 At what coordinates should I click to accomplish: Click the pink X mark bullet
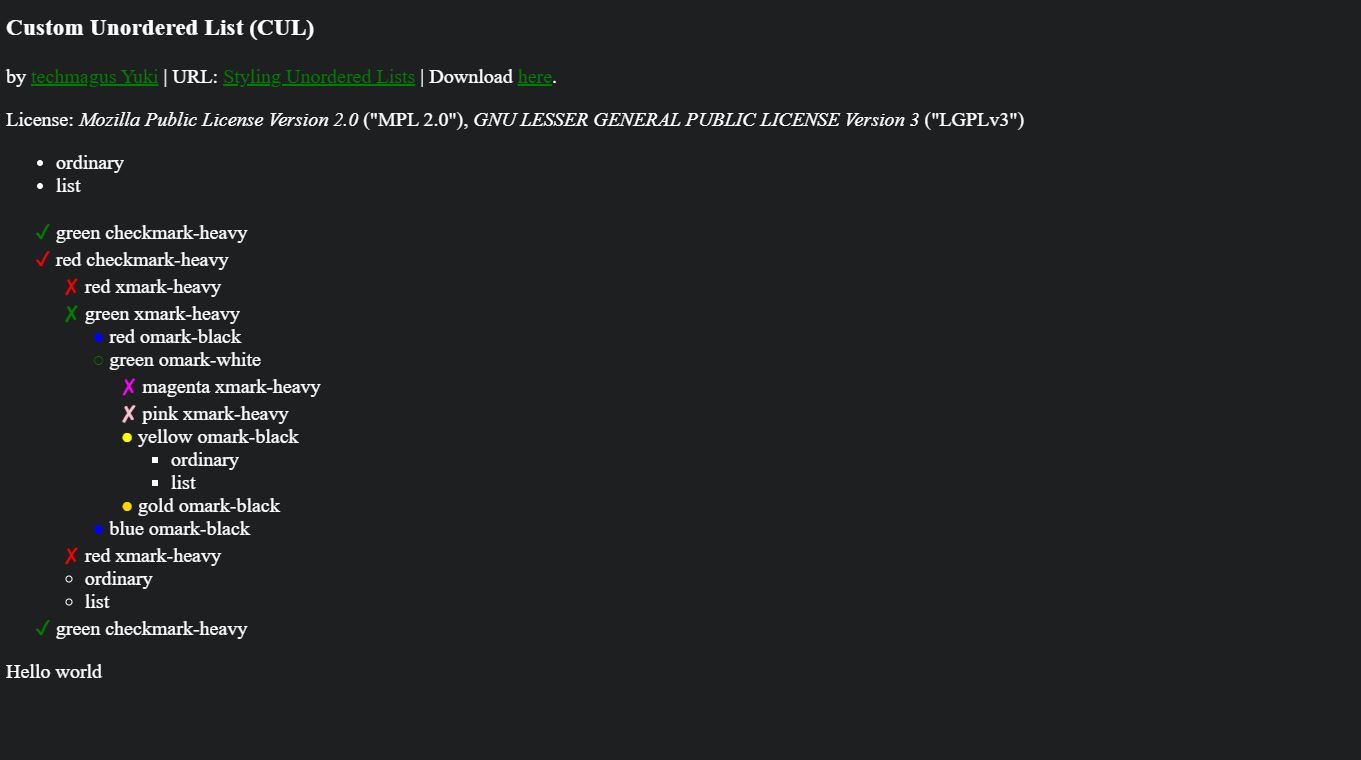[x=128, y=414]
